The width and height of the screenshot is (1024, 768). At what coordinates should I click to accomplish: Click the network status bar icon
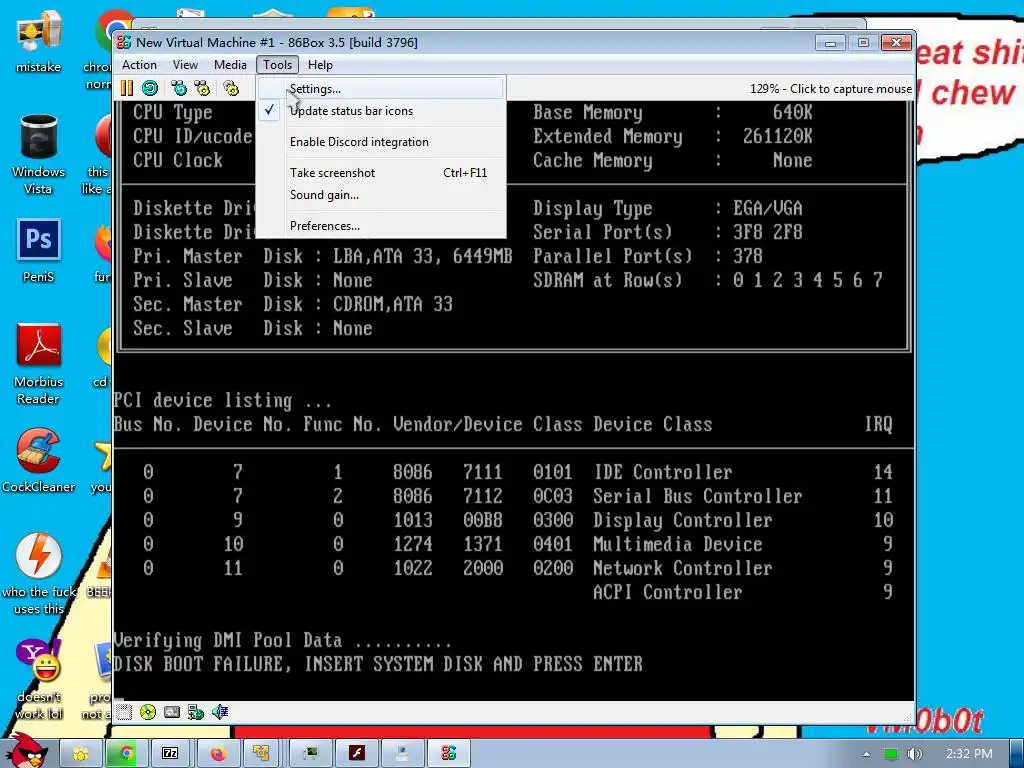(x=195, y=712)
